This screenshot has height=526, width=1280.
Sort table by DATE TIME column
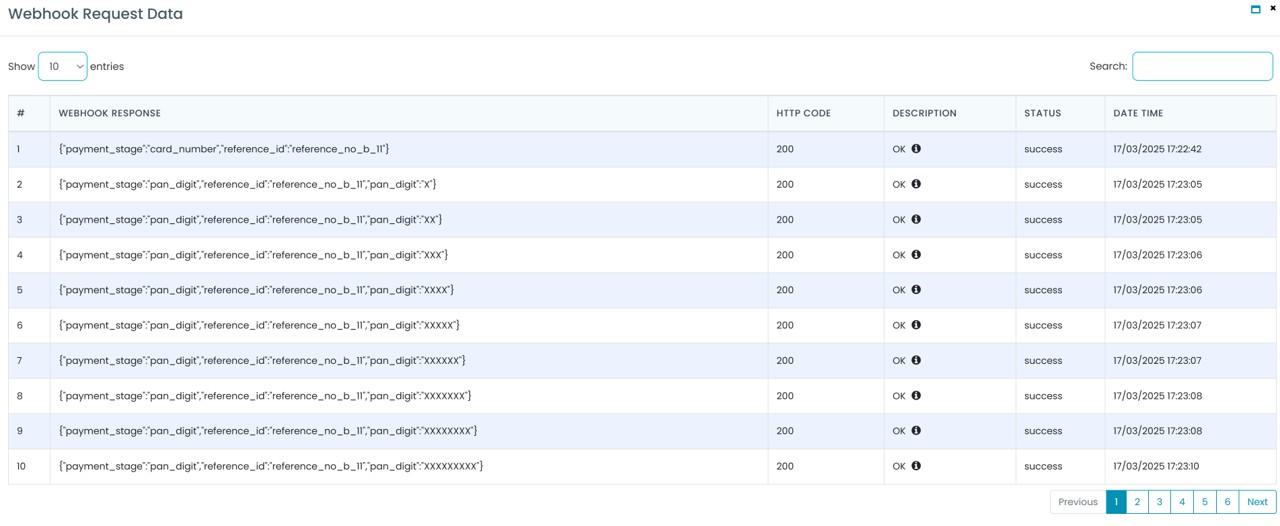[x=1138, y=113]
